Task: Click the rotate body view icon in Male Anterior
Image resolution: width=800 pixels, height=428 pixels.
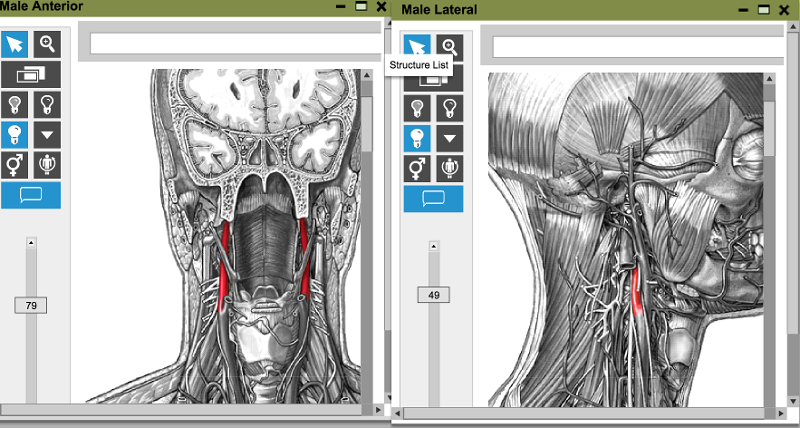Action: 47,164
